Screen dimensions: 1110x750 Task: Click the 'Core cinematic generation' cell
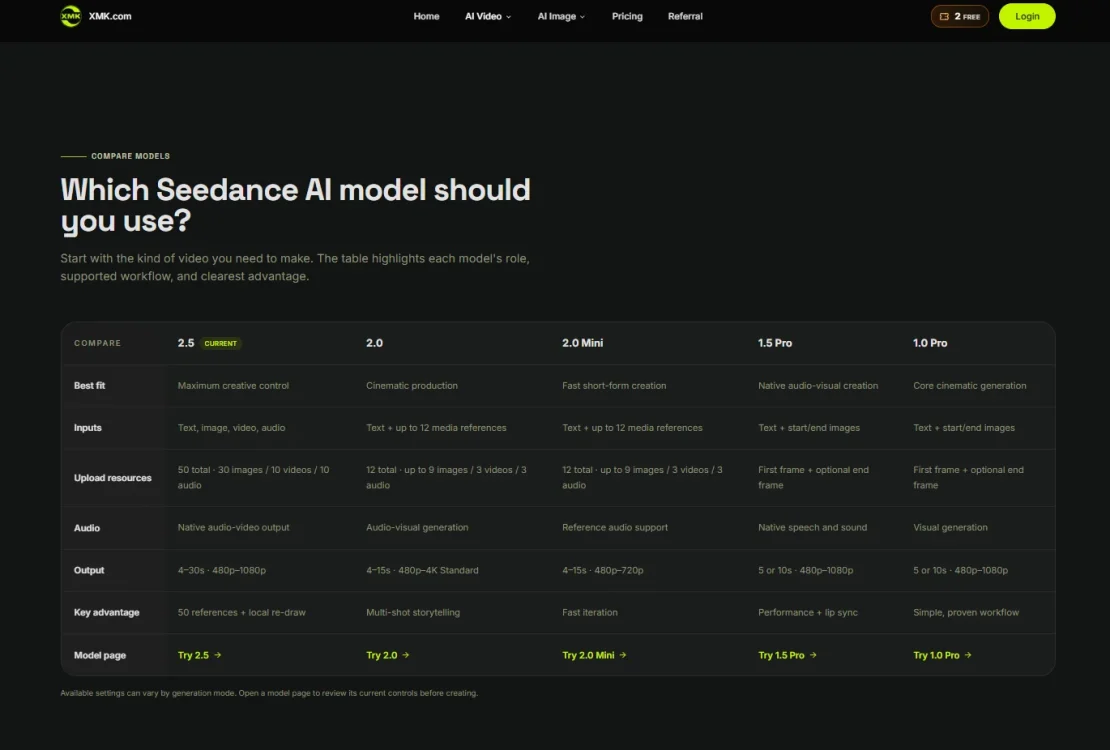point(970,386)
